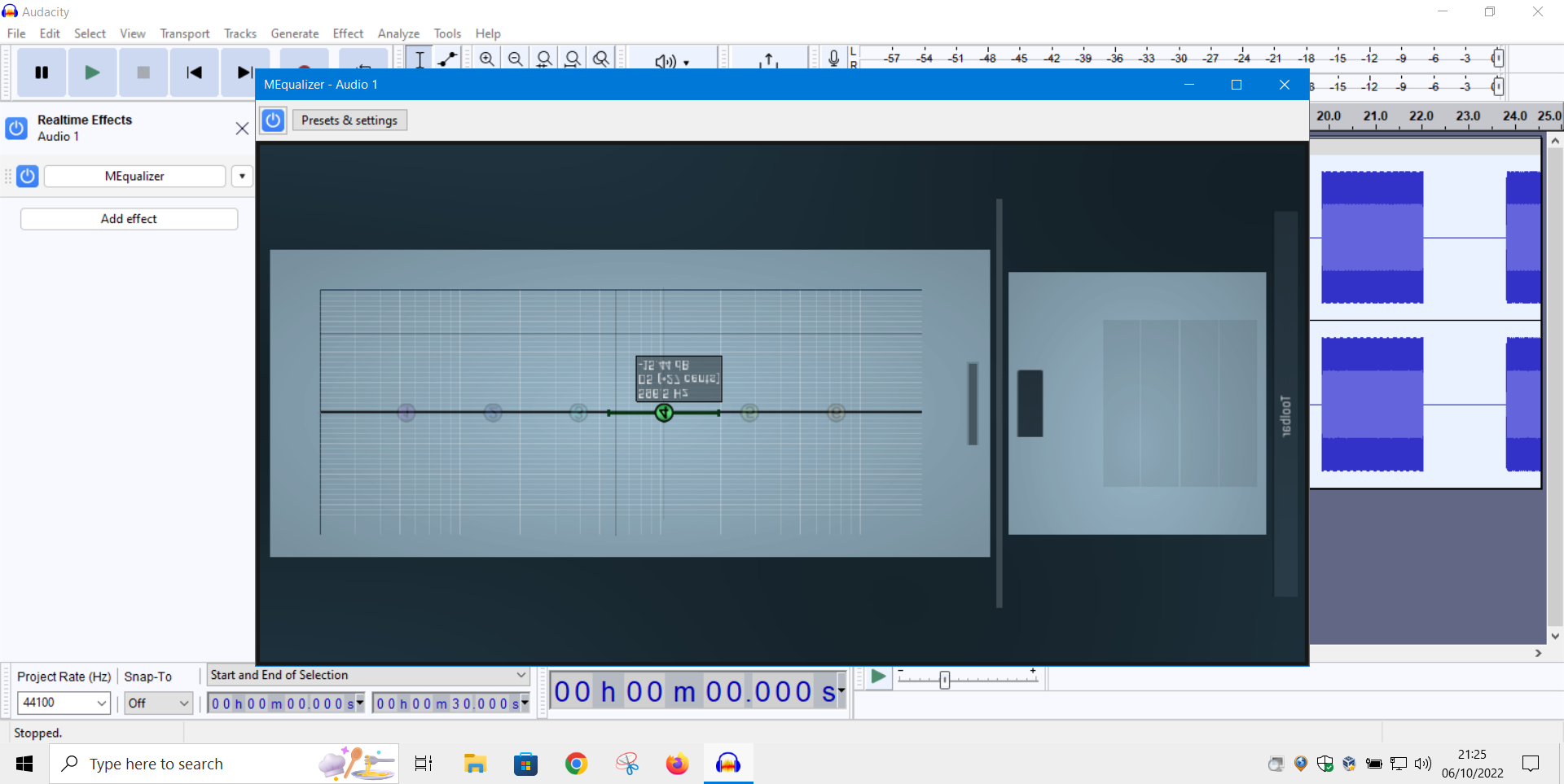
Task: Click Fit Selection to Width icon
Action: [x=544, y=59]
